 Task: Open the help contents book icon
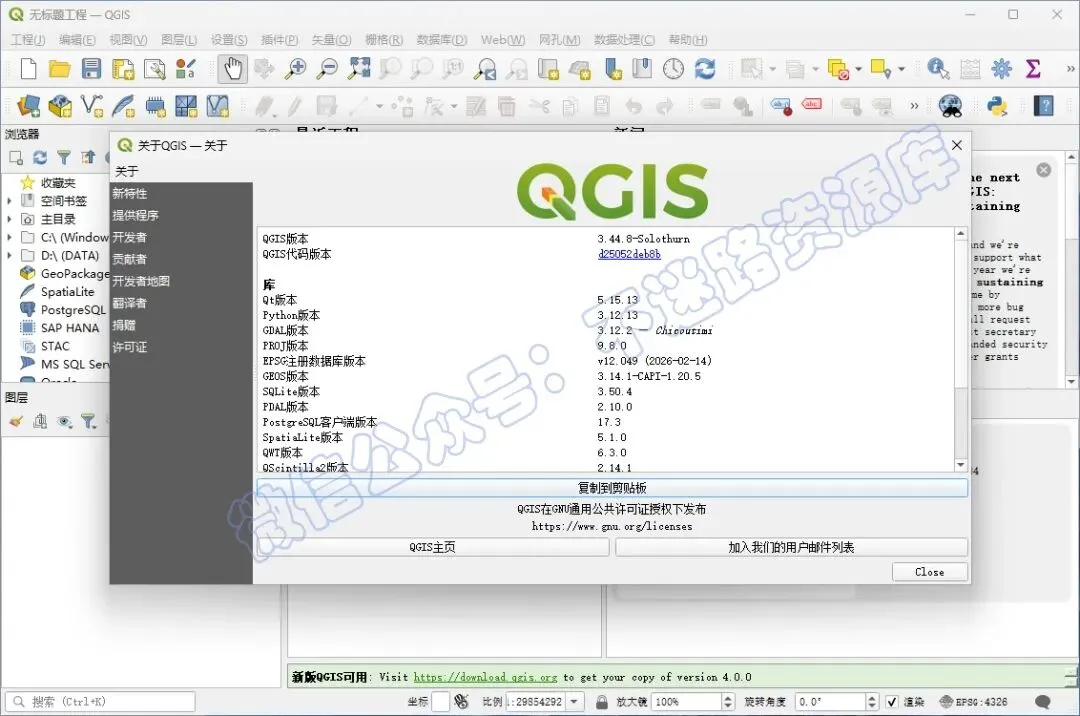point(1043,106)
